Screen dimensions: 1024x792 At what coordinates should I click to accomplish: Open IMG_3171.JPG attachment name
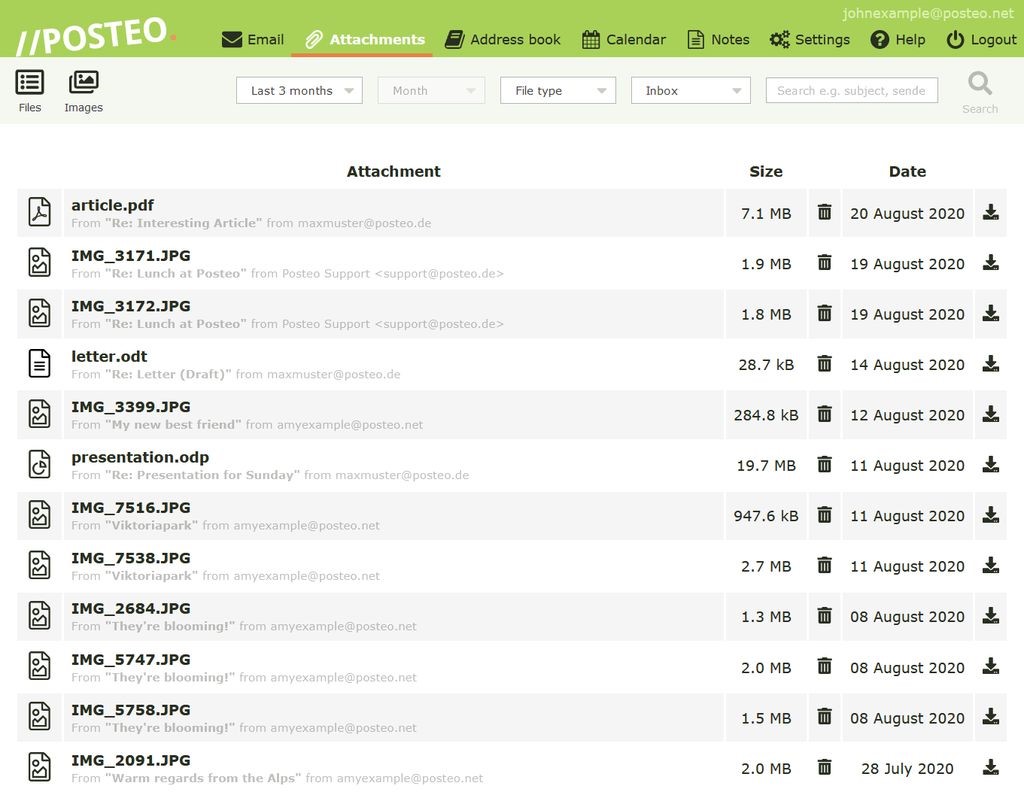130,256
